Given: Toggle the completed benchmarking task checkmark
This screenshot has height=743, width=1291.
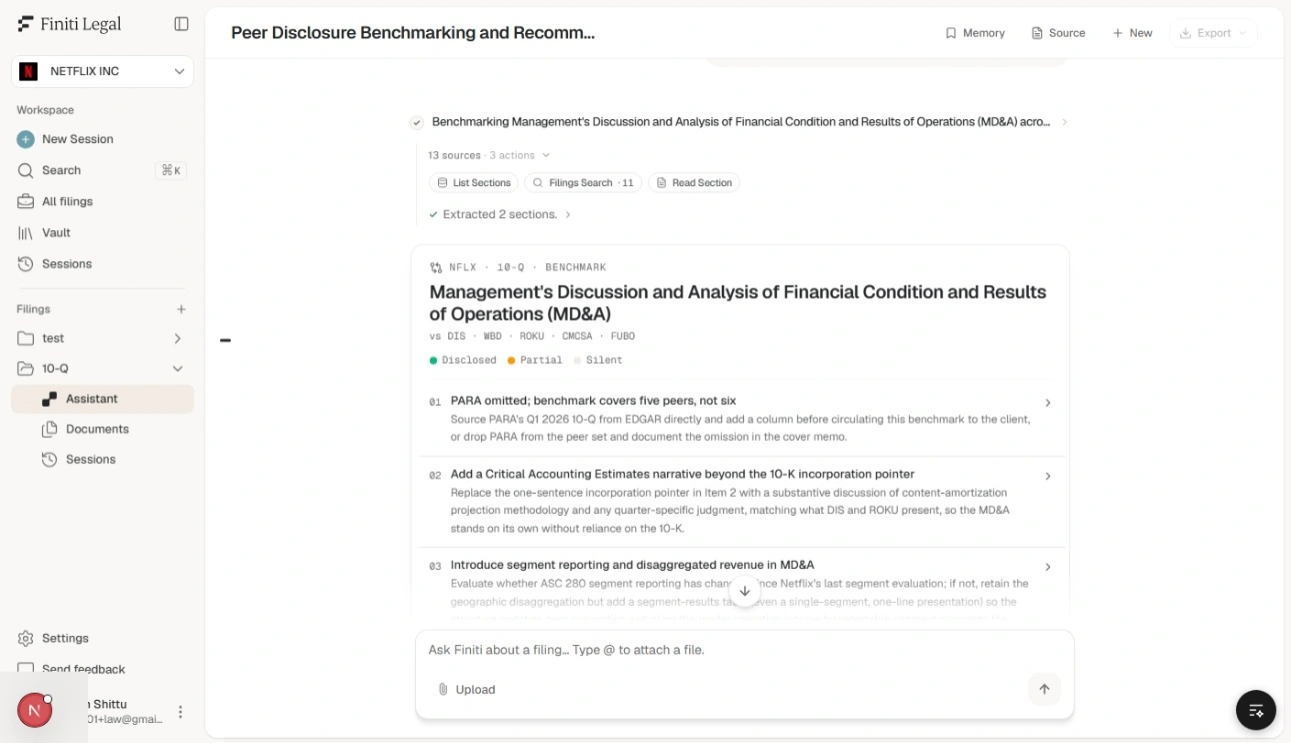Looking at the screenshot, I should click(417, 122).
